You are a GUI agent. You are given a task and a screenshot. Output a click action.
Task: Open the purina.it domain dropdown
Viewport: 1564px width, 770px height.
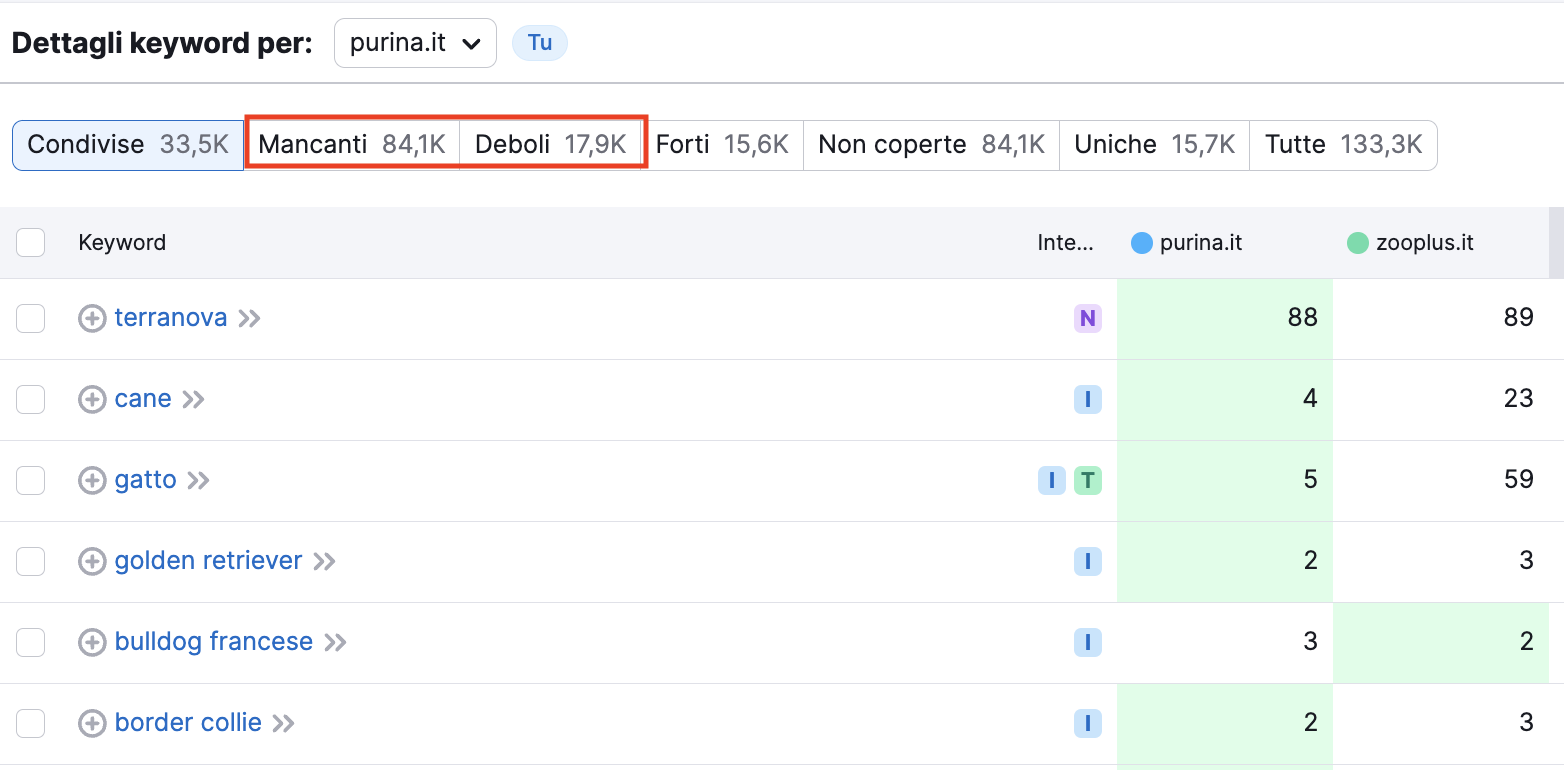(415, 43)
